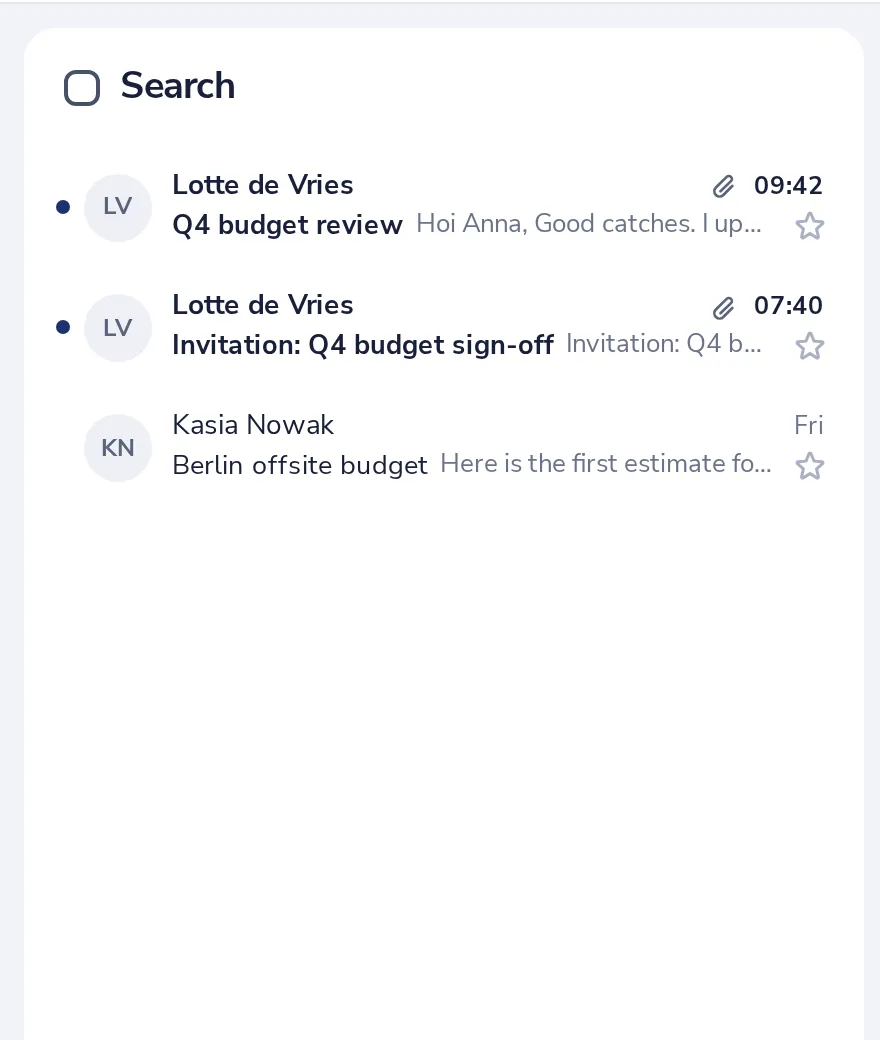Toggle unread dot on sign-off invitation email
The image size is (880, 1040).
(x=63, y=327)
